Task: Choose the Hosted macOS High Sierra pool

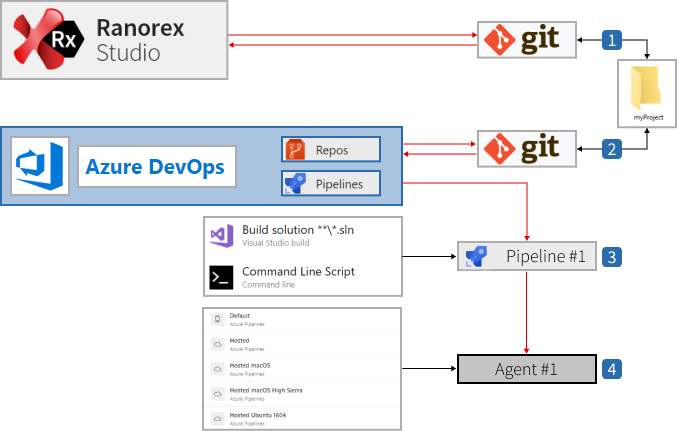Action: (x=265, y=391)
